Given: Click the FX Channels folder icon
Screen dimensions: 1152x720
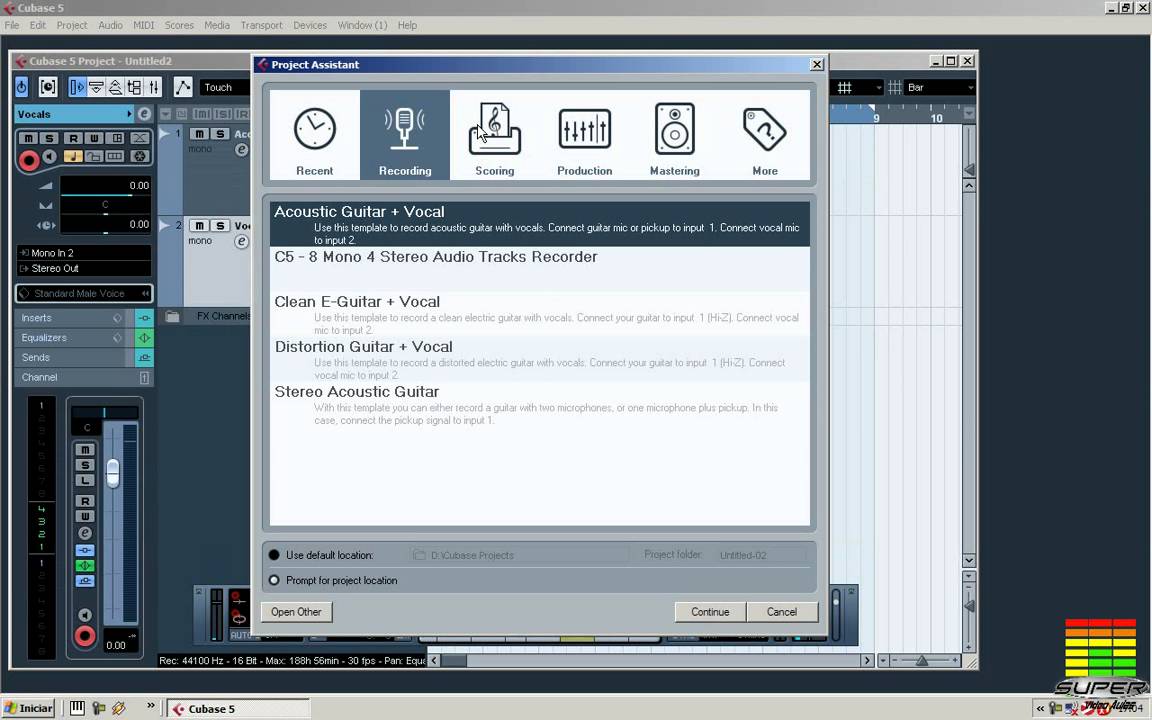Looking at the screenshot, I should [172, 317].
